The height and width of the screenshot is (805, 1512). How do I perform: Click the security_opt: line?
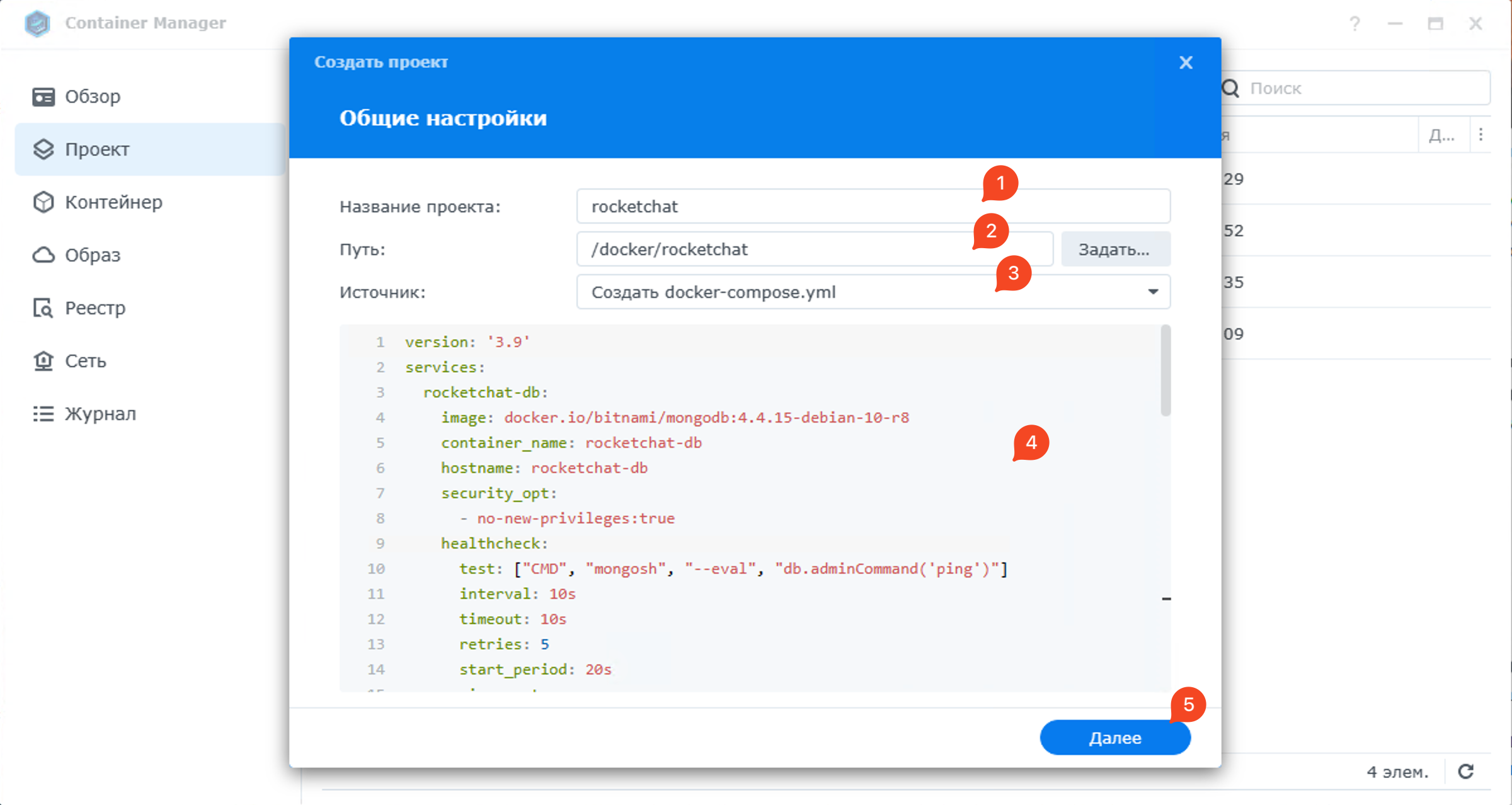(499, 493)
